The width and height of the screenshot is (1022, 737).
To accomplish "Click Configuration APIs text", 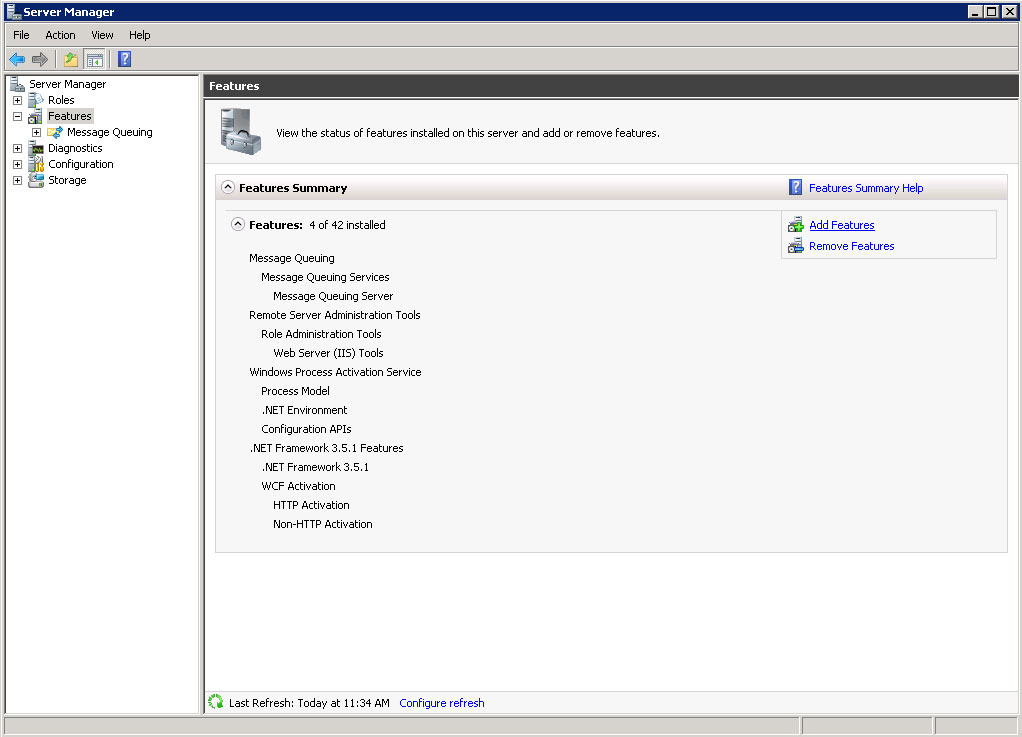I will coord(306,429).
